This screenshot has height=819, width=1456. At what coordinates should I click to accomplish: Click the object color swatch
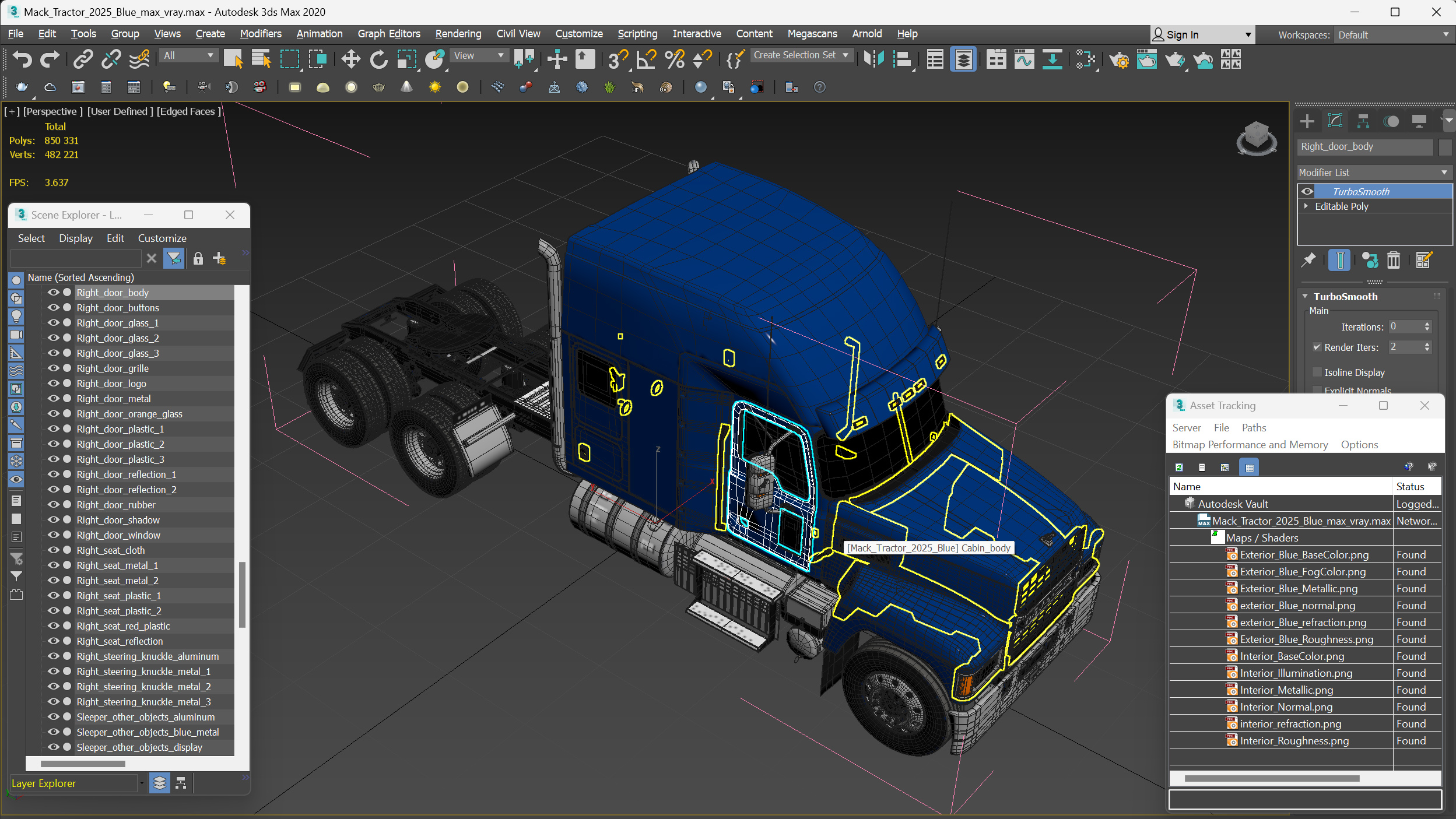(1444, 147)
